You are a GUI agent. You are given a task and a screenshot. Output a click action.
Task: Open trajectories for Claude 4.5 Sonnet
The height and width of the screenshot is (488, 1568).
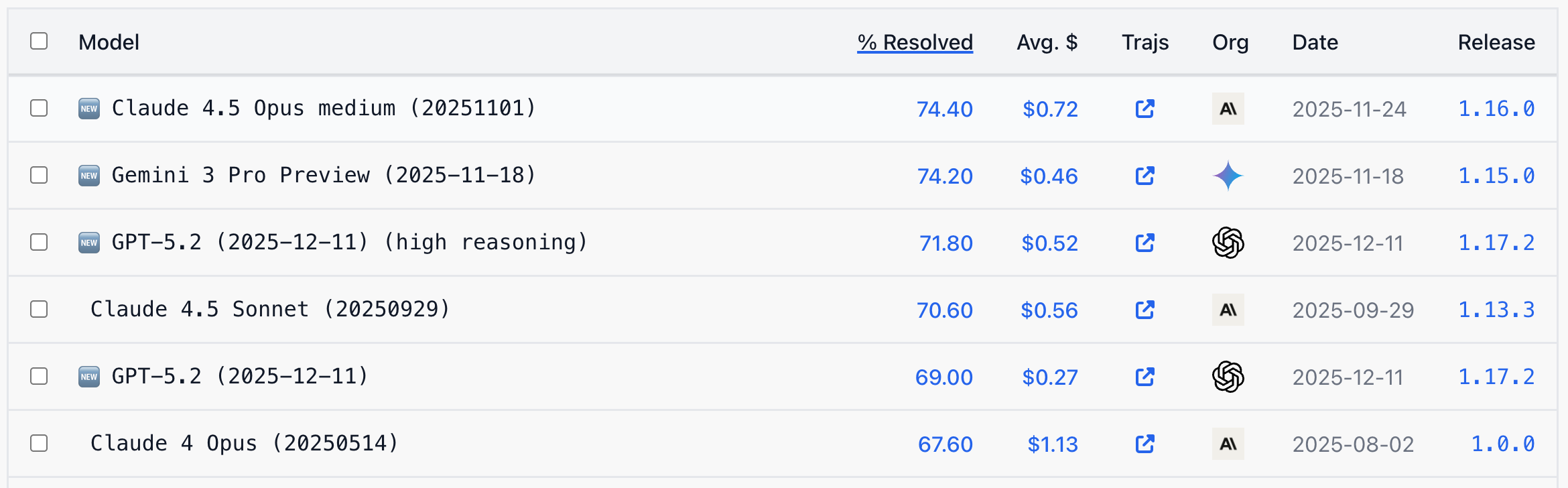click(x=1145, y=310)
